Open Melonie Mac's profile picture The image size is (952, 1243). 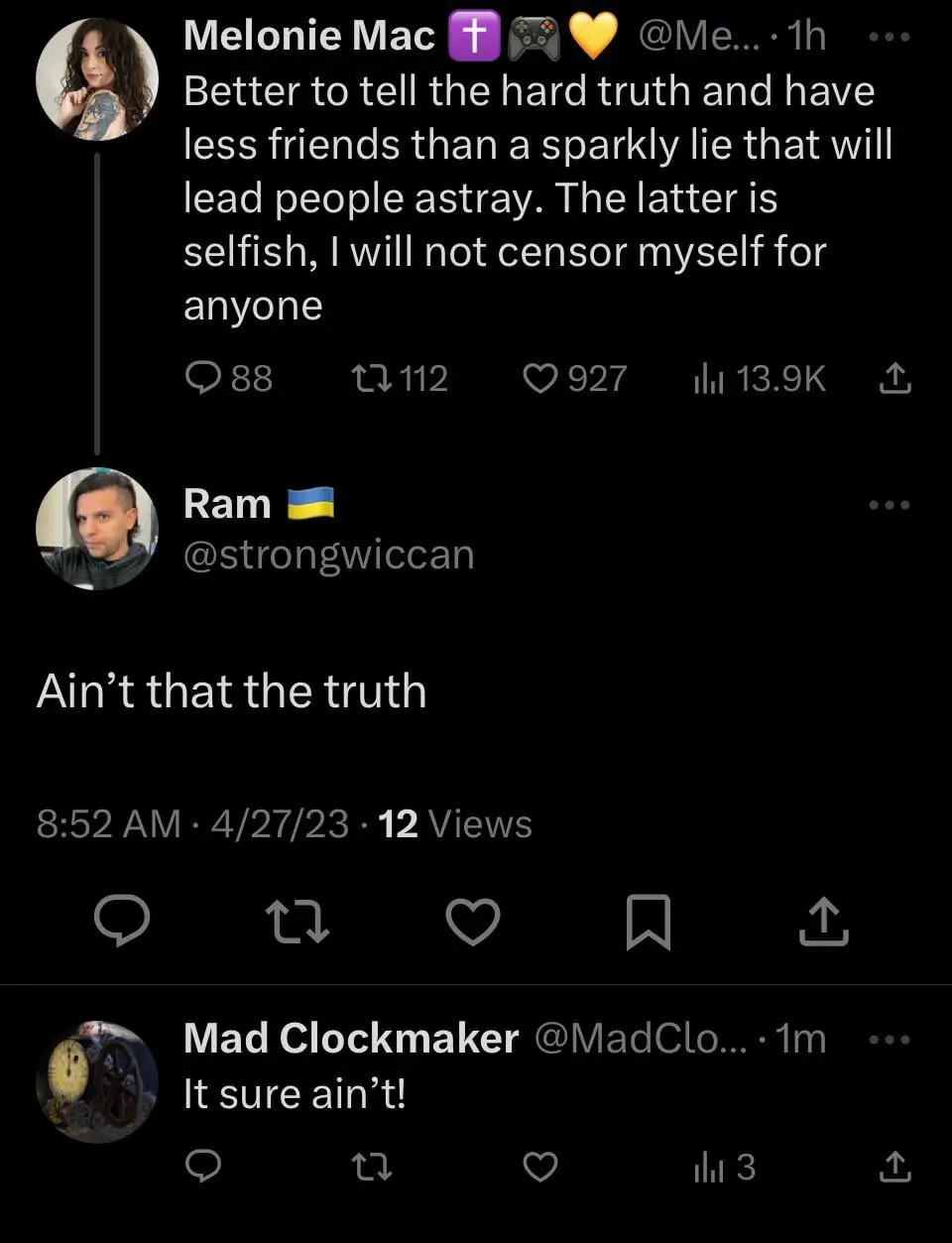point(96,78)
